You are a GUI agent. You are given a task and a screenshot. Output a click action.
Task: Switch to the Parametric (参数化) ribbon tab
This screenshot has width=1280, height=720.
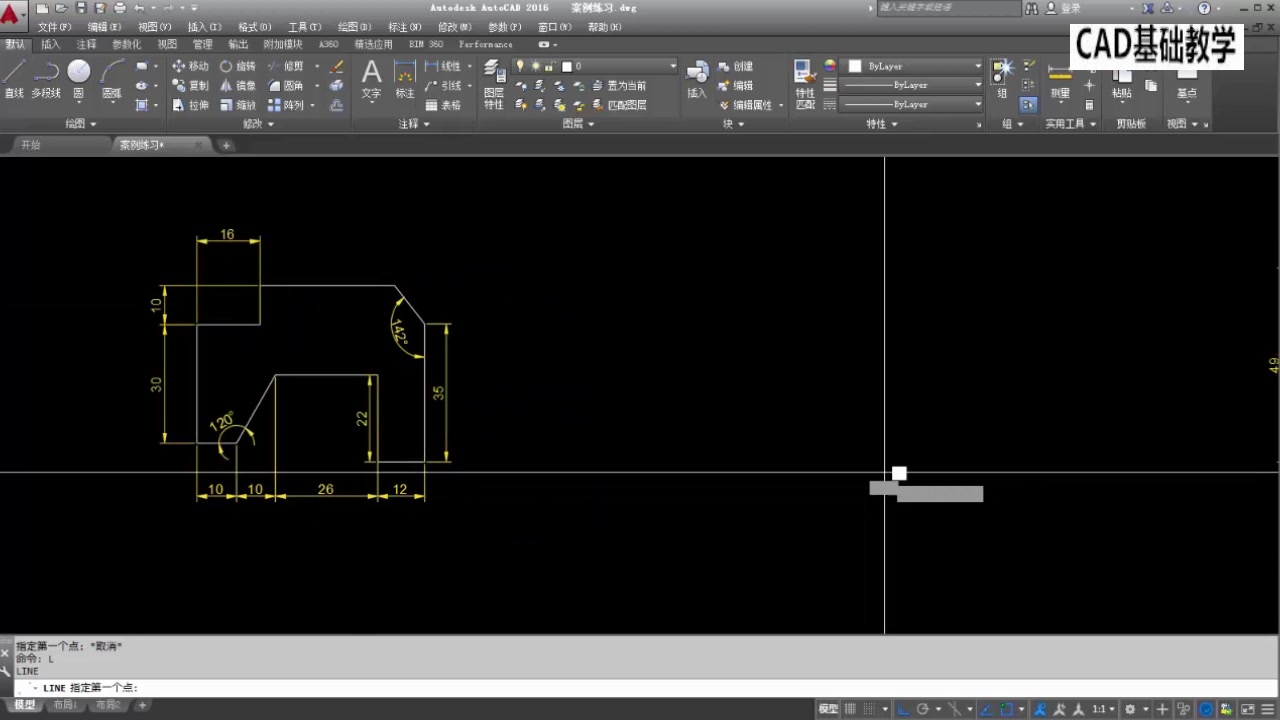click(126, 44)
